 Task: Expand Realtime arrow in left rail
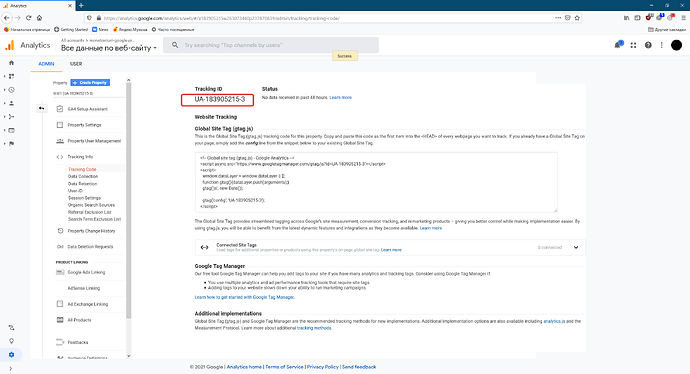click(x=5, y=90)
